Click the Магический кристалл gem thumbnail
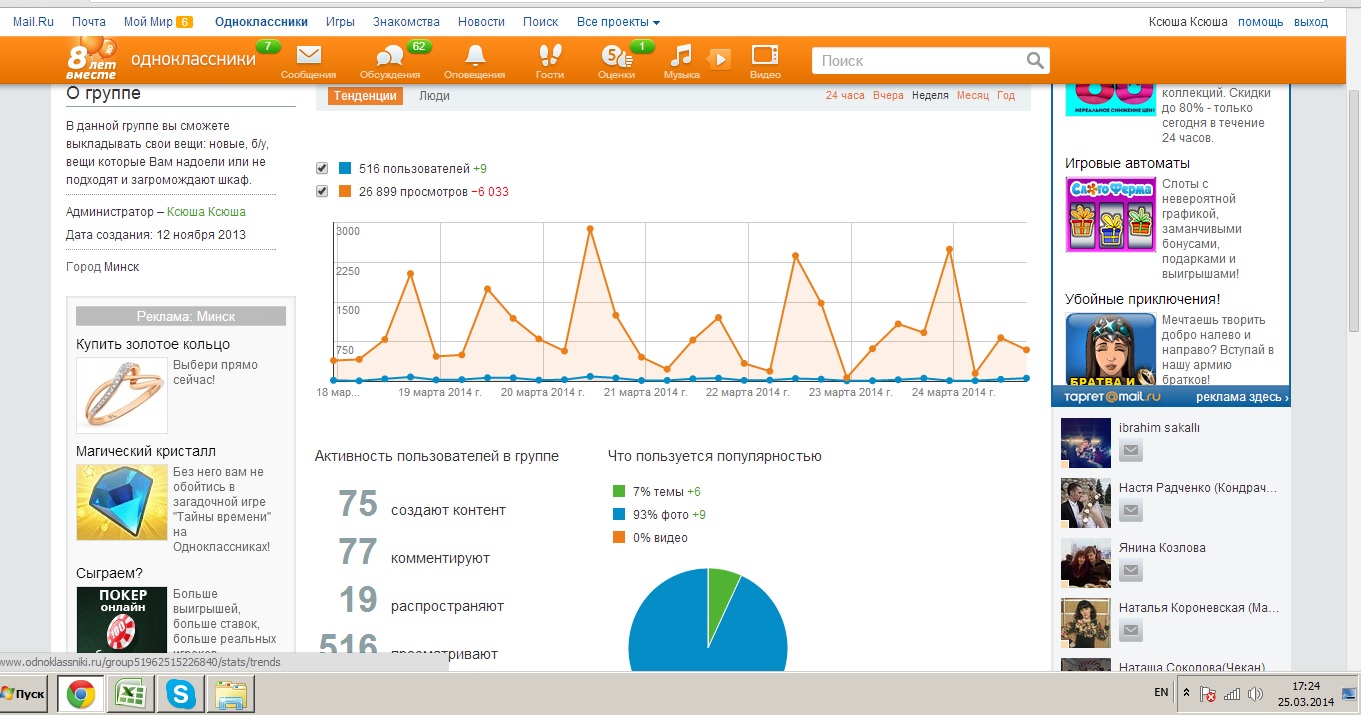The height and width of the screenshot is (715, 1361). [121, 502]
